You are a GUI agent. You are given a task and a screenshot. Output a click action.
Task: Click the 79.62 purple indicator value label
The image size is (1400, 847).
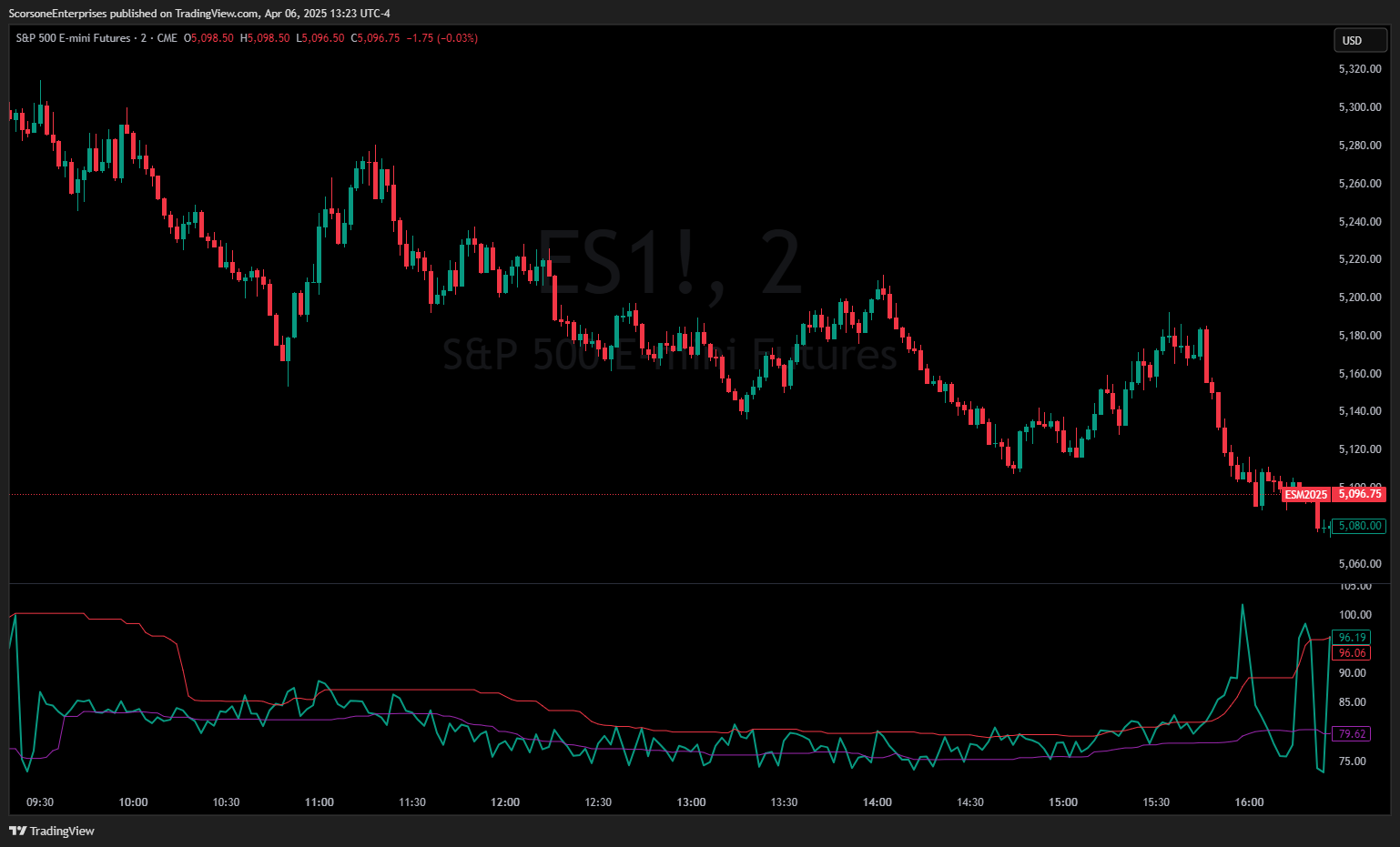click(x=1352, y=734)
